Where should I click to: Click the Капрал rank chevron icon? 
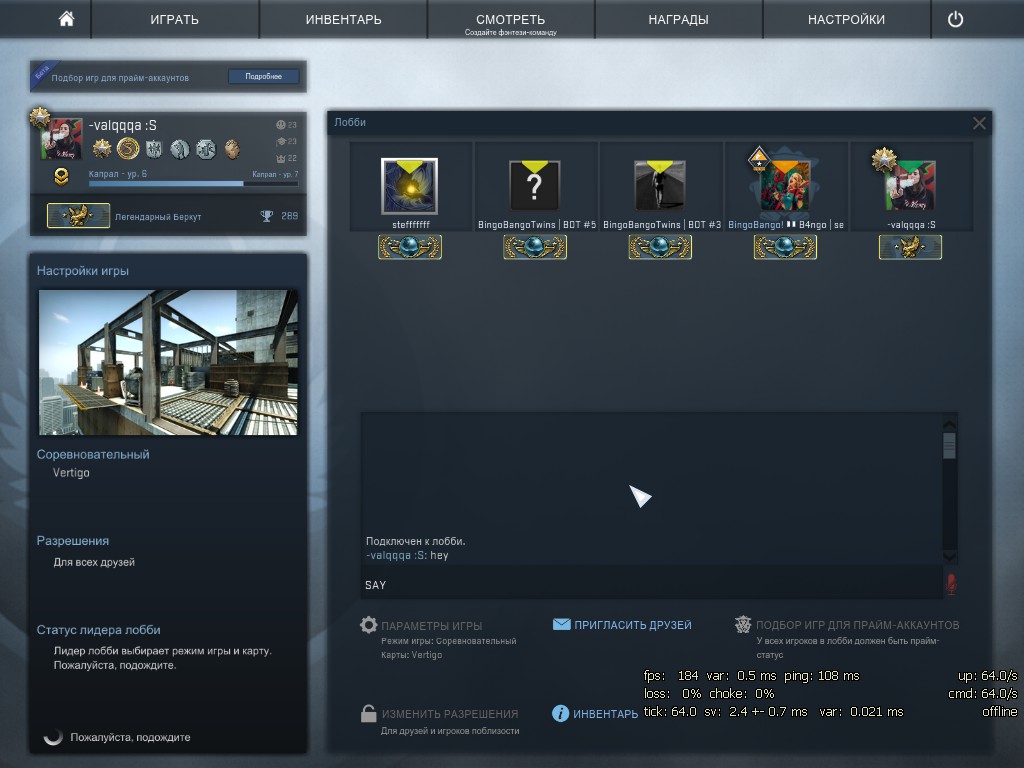[x=61, y=176]
